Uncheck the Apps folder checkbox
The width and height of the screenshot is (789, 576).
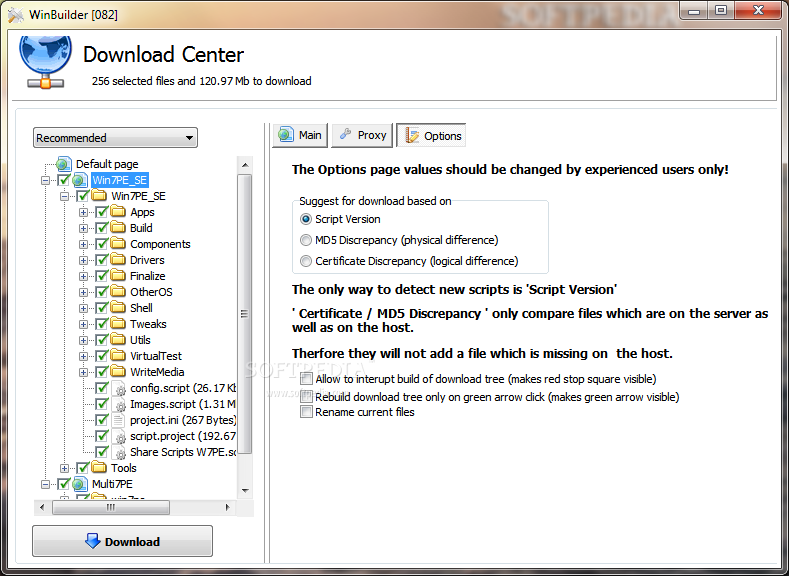point(102,212)
